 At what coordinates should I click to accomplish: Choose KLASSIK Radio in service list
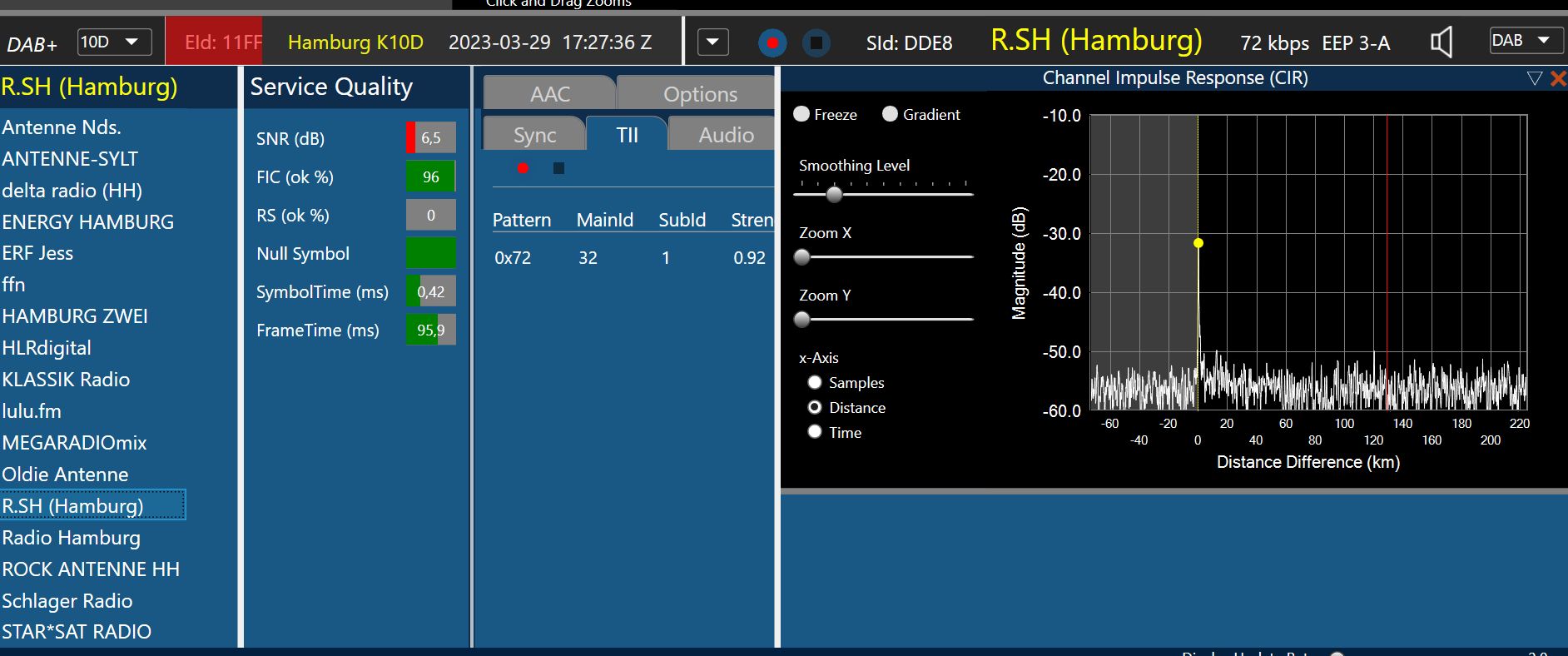[x=66, y=380]
